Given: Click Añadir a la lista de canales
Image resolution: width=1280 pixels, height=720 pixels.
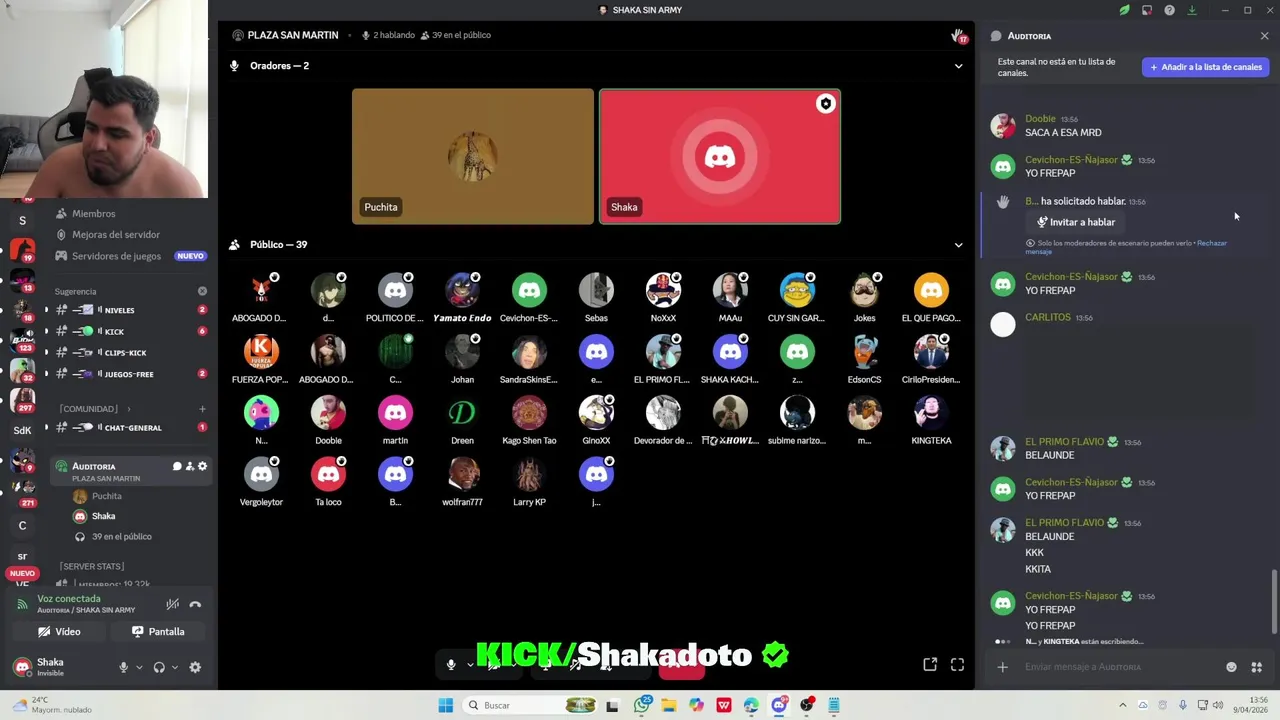Looking at the screenshot, I should tap(1205, 67).
